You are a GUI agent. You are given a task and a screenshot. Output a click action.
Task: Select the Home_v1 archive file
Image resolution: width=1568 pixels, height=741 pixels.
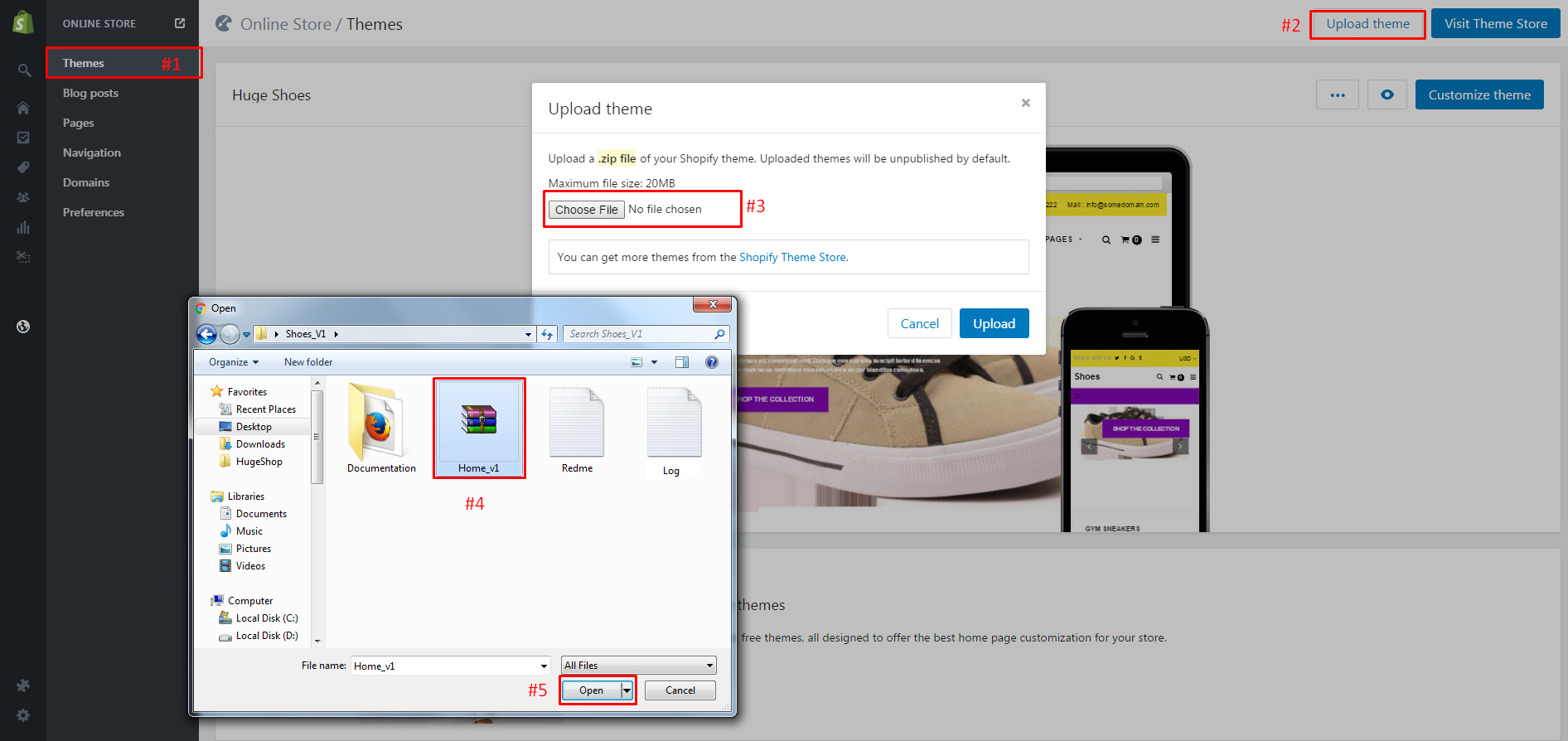coord(479,427)
